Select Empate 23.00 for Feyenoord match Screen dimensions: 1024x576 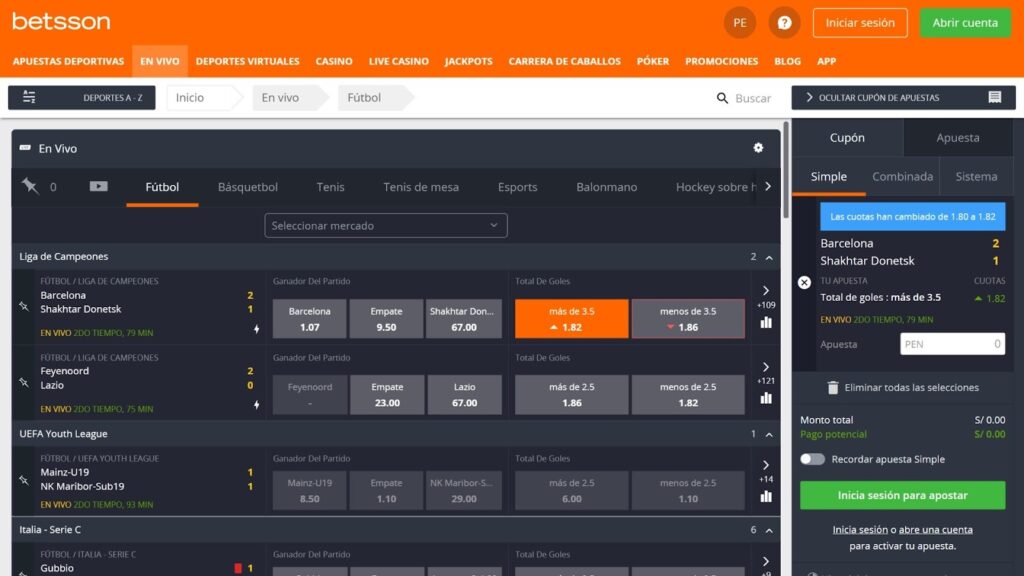pyautogui.click(x=387, y=394)
